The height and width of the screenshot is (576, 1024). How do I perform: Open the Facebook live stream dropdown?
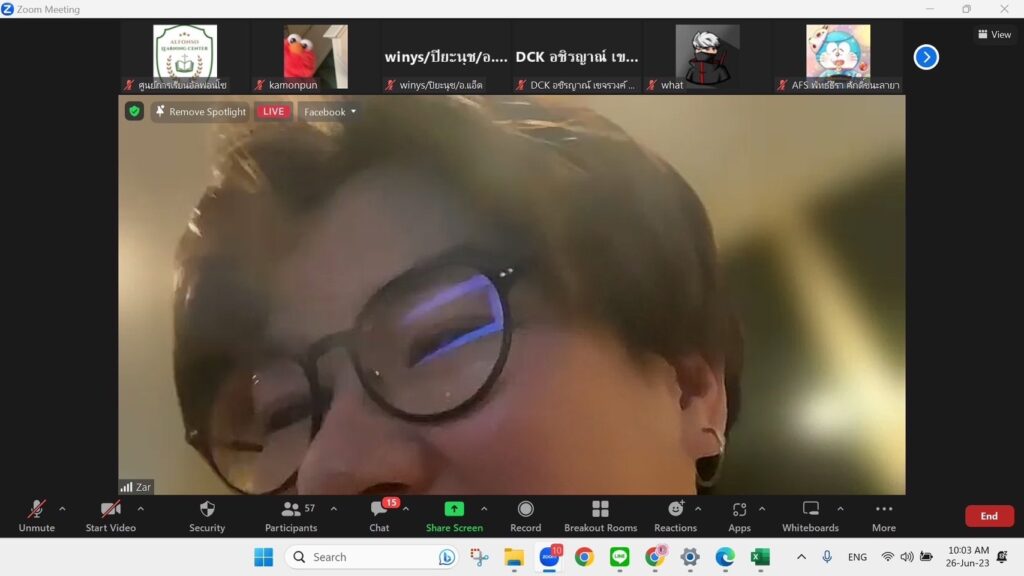[x=330, y=112]
